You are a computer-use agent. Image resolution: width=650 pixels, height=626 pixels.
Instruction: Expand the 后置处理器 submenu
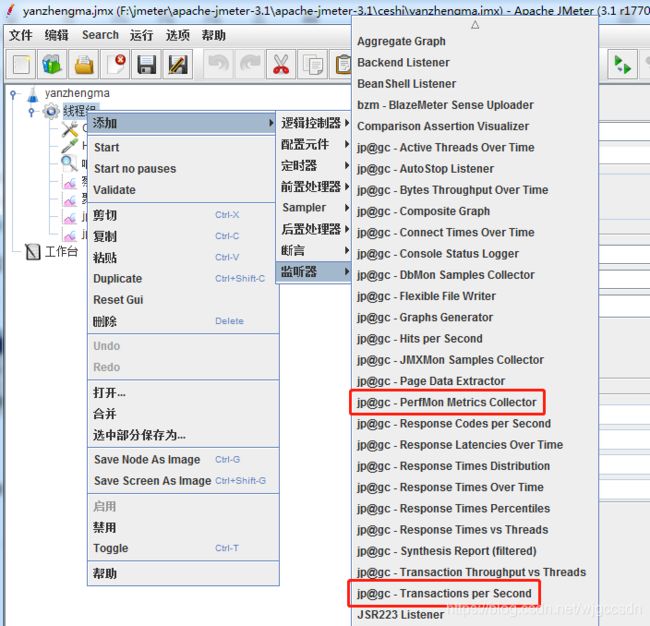pyautogui.click(x=314, y=229)
